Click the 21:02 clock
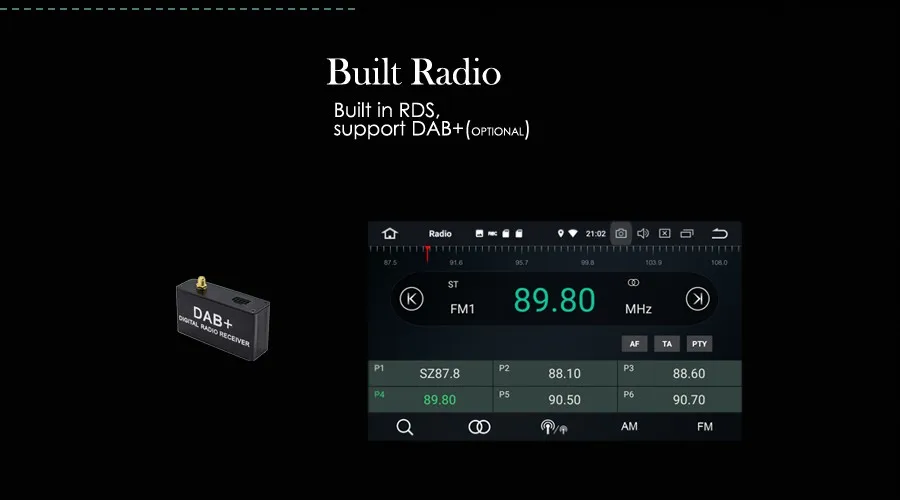Screen dimensions: 900x500 [x=595, y=234]
